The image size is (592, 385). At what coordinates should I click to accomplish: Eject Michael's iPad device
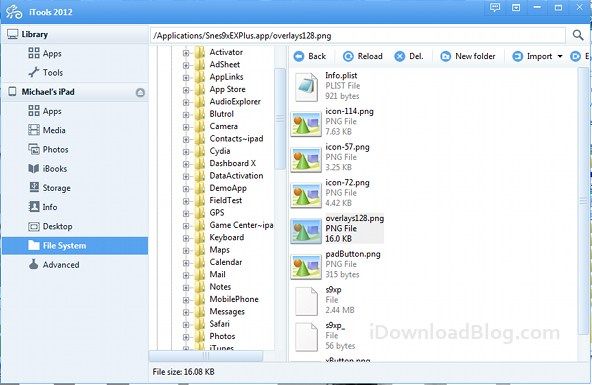point(140,92)
